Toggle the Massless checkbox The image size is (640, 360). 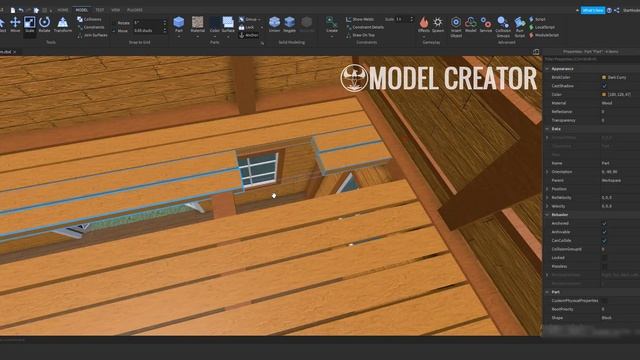pyautogui.click(x=604, y=266)
